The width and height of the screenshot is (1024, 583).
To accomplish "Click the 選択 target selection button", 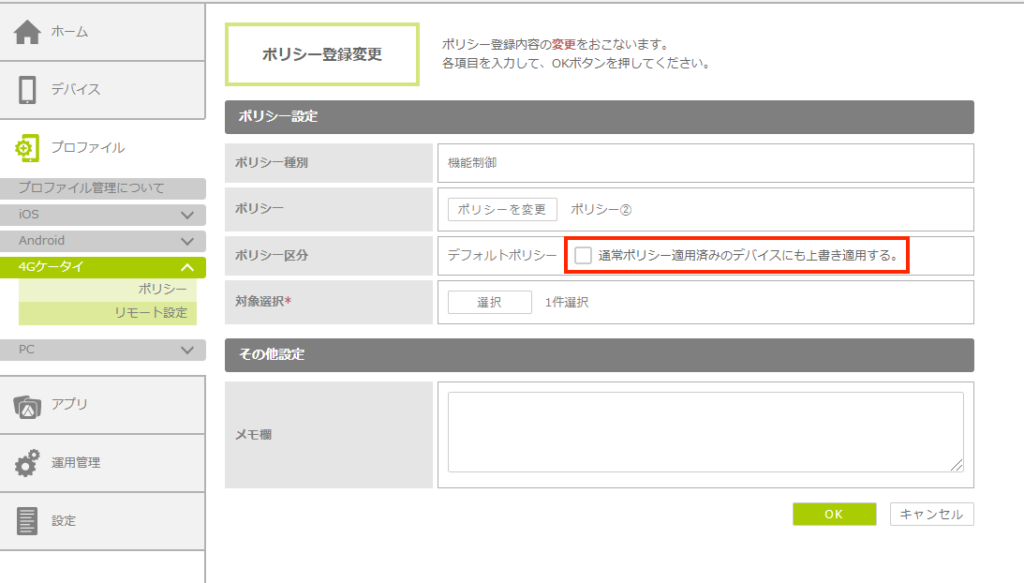I will (x=489, y=302).
